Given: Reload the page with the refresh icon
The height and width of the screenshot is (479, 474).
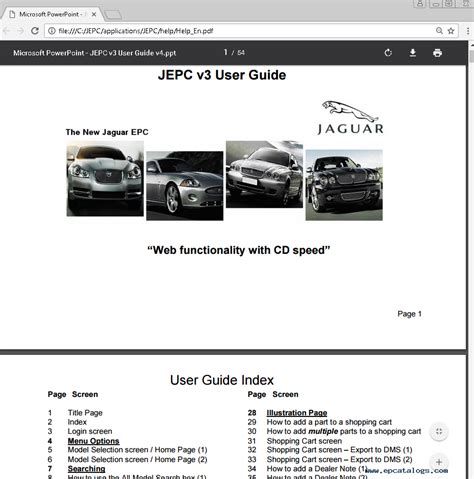Looking at the screenshot, I should pos(35,31).
